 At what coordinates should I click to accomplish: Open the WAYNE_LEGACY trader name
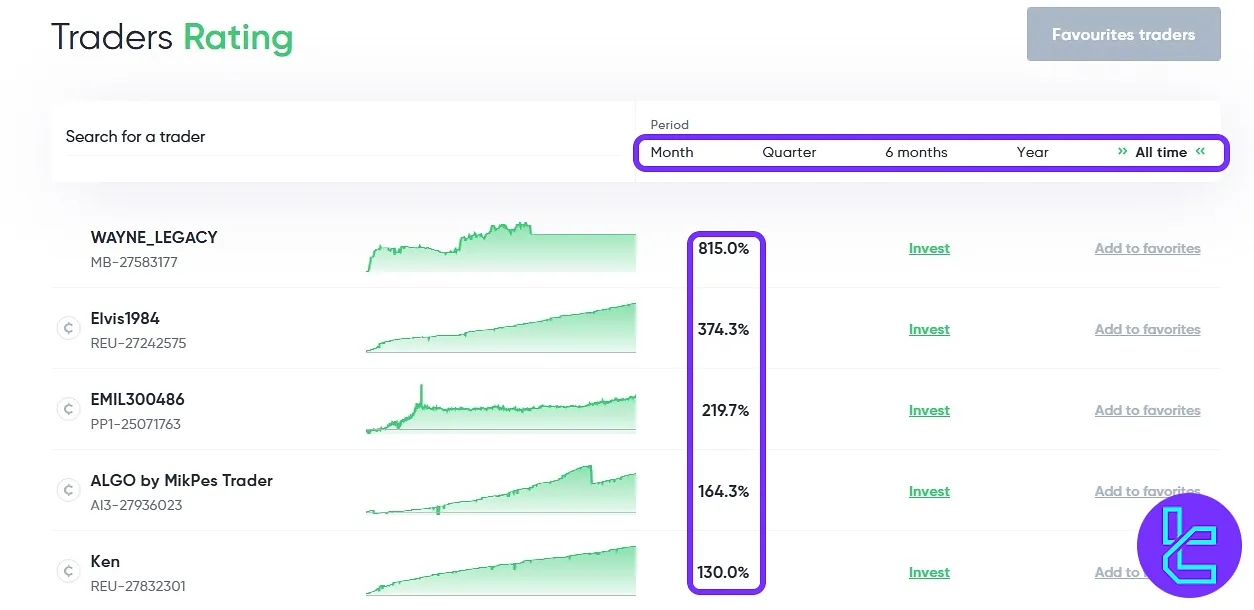click(x=154, y=237)
